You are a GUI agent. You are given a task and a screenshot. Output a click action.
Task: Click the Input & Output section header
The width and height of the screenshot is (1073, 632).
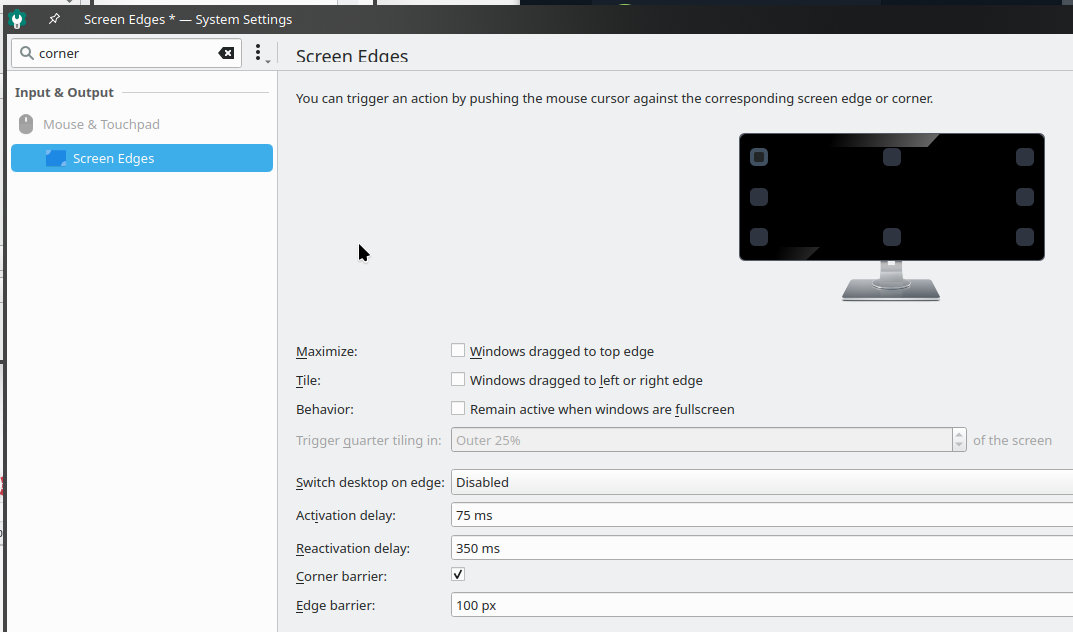pyautogui.click(x=64, y=92)
